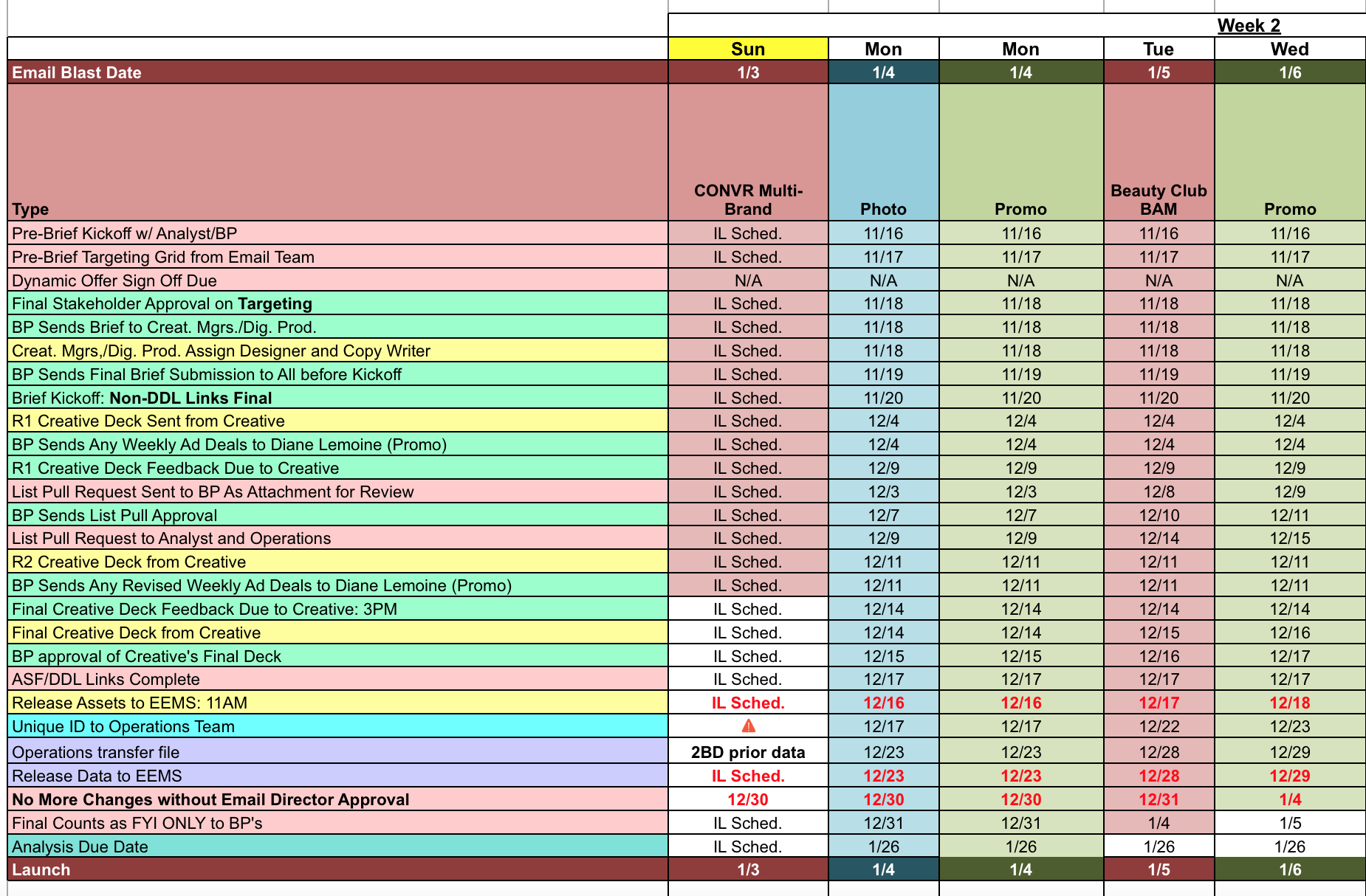Click the '12/16' Wed Final Creative Deck cell
This screenshot has width=1366, height=896.
pyautogui.click(x=1290, y=633)
